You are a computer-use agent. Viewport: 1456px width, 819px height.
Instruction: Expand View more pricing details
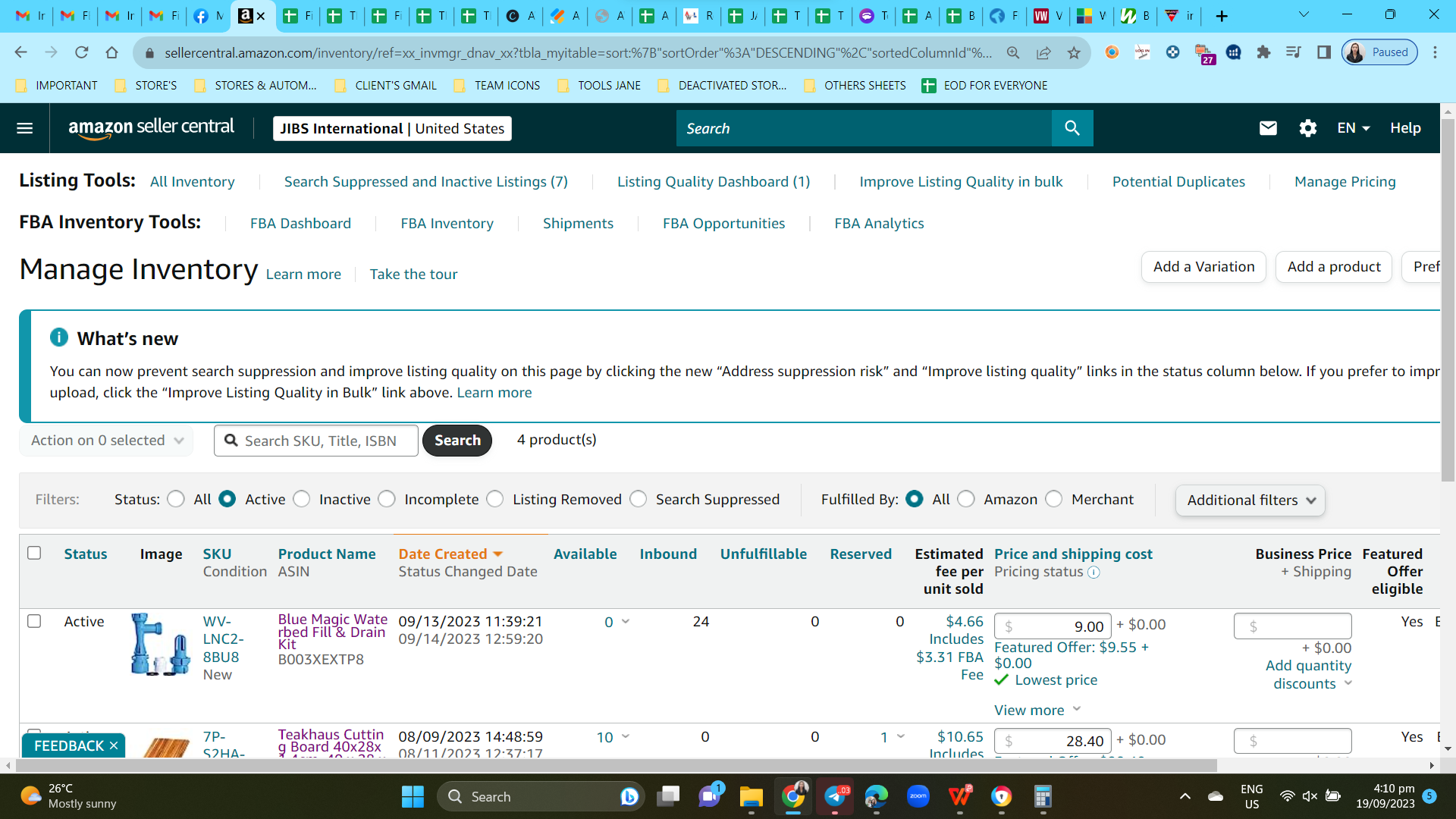coord(1037,710)
